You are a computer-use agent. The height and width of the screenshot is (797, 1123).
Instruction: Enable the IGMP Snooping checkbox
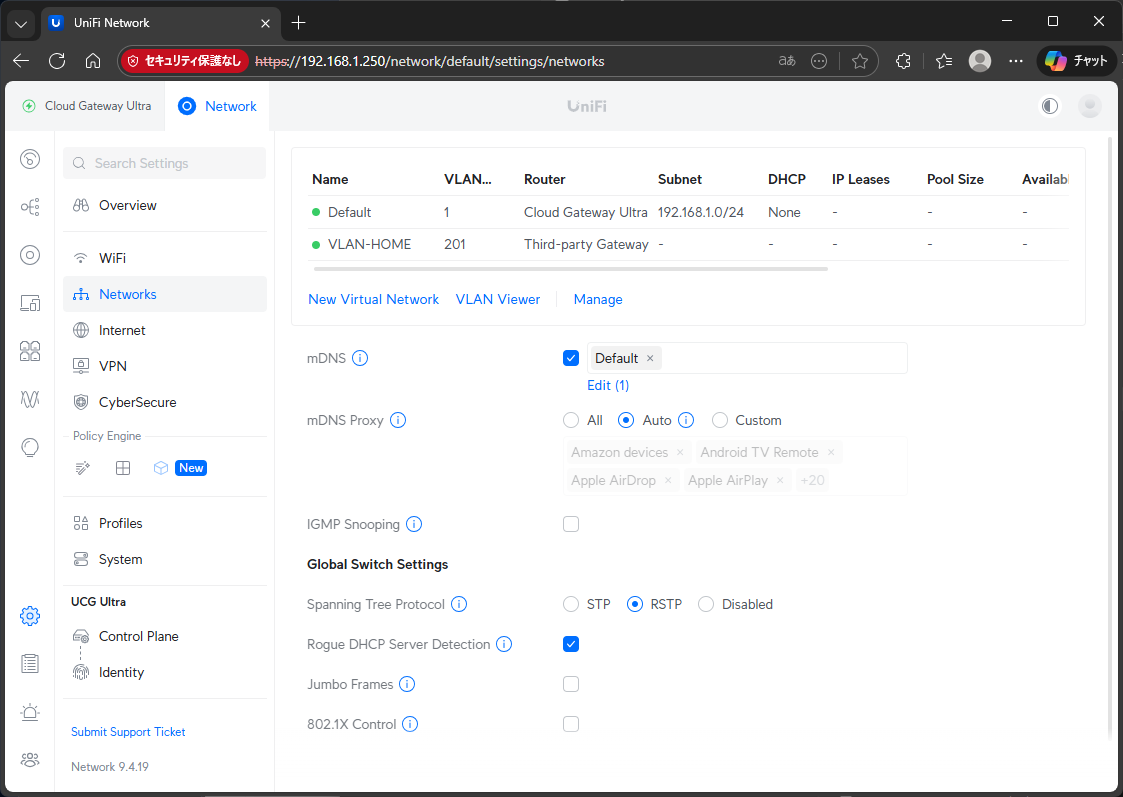click(x=571, y=524)
